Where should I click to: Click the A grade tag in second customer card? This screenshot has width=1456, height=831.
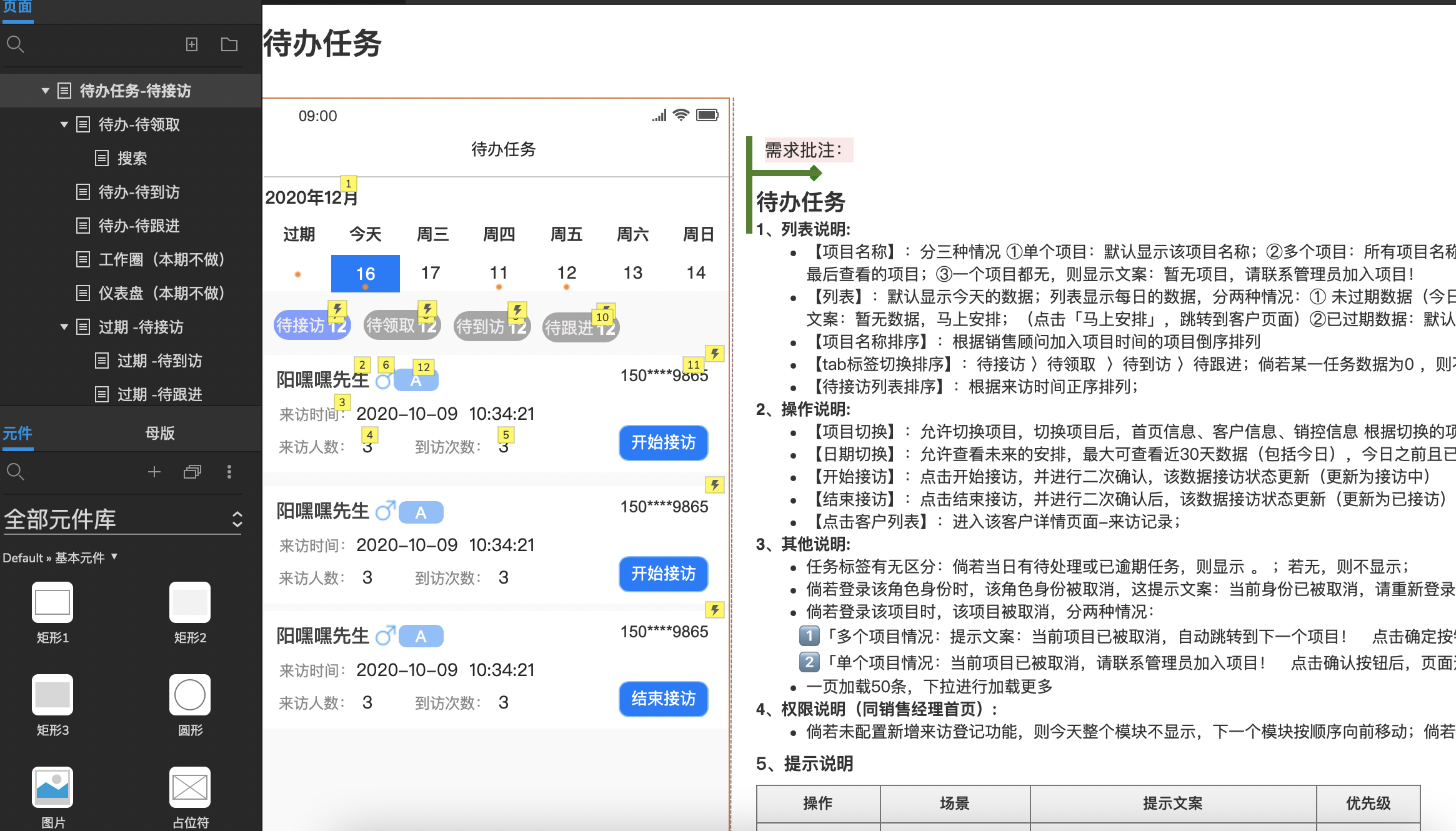(x=421, y=513)
